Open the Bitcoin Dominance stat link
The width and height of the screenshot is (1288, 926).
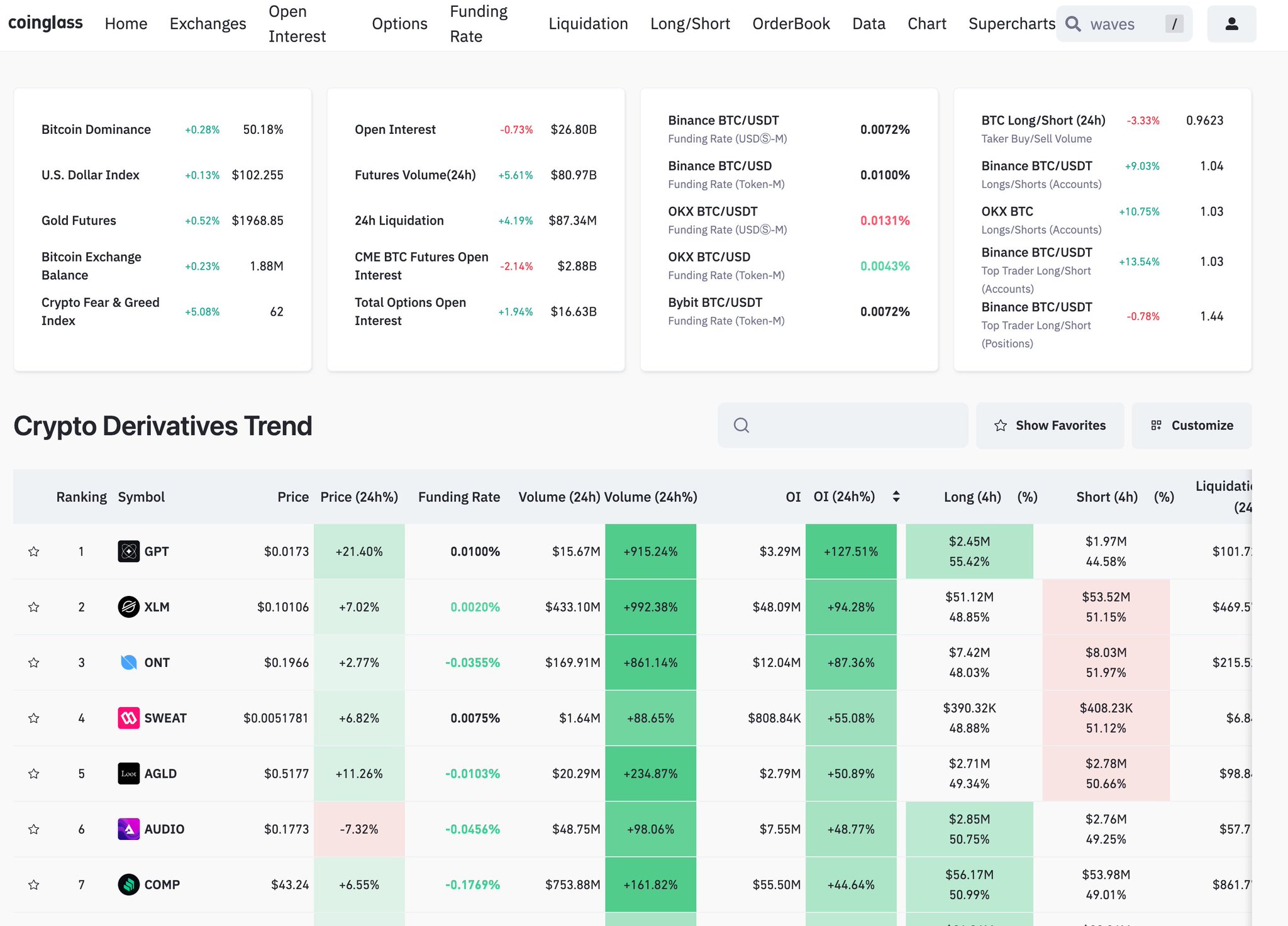[x=96, y=130]
